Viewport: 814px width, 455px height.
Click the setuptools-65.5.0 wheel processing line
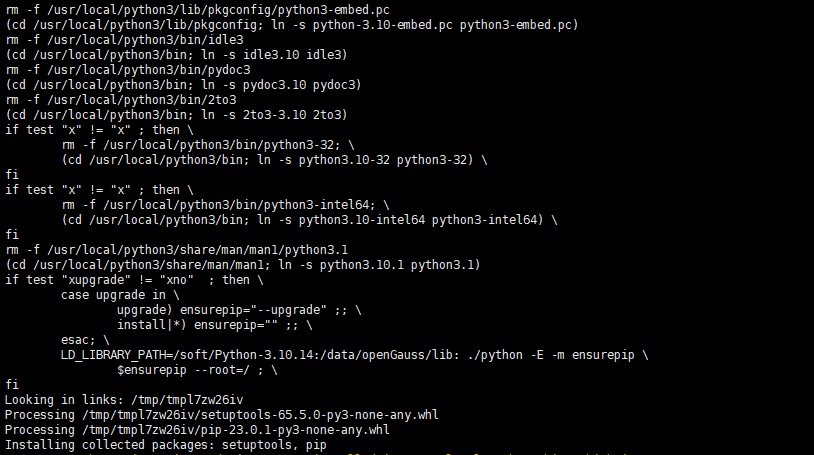[221, 415]
